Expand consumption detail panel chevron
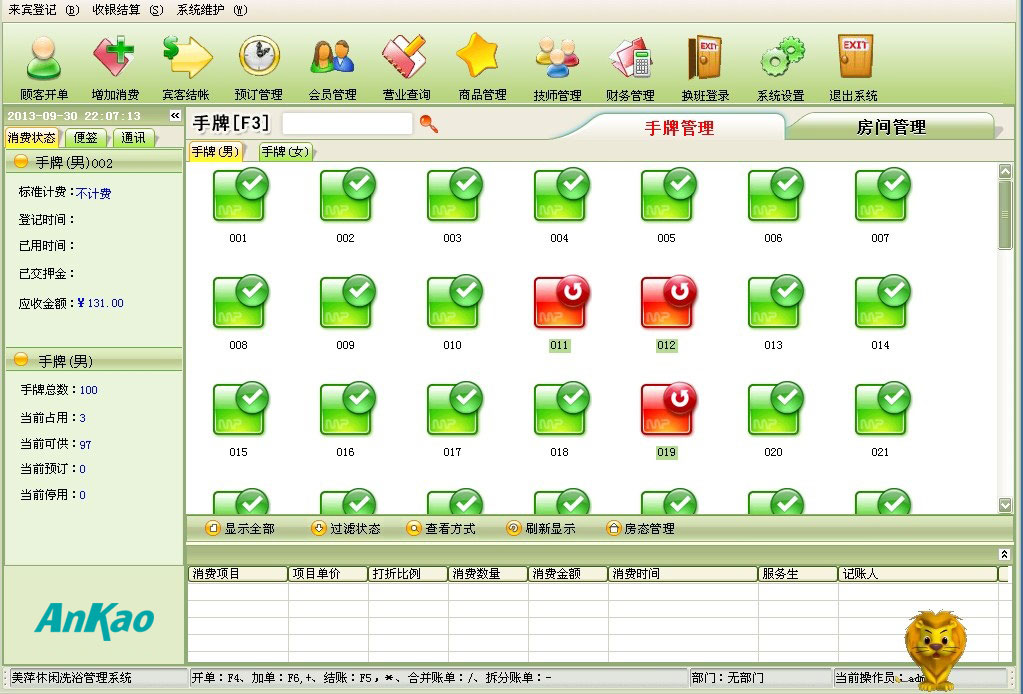1023x694 pixels. point(1004,554)
